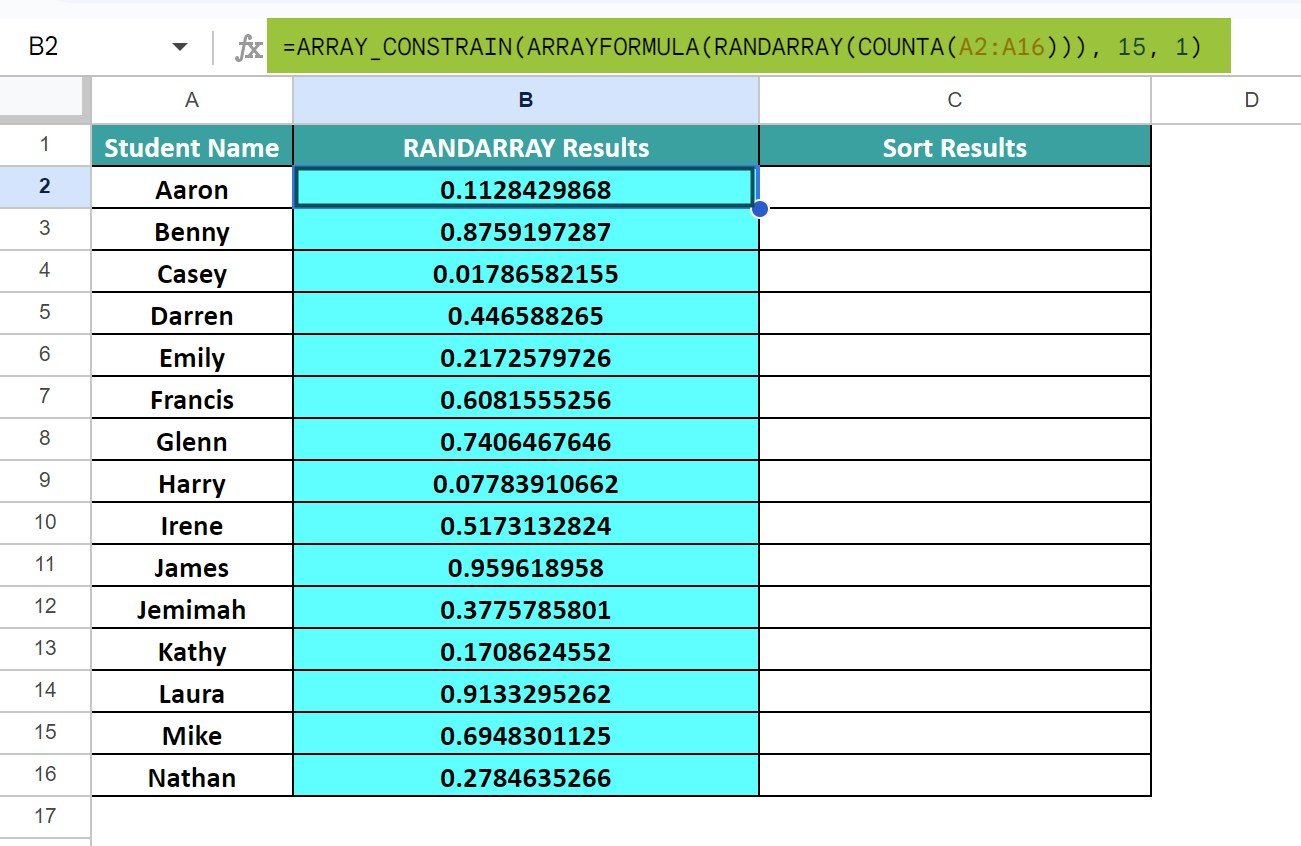Screen dimensions: 1301x846
Task: Click the Name Box showing B2
Action: 80,47
